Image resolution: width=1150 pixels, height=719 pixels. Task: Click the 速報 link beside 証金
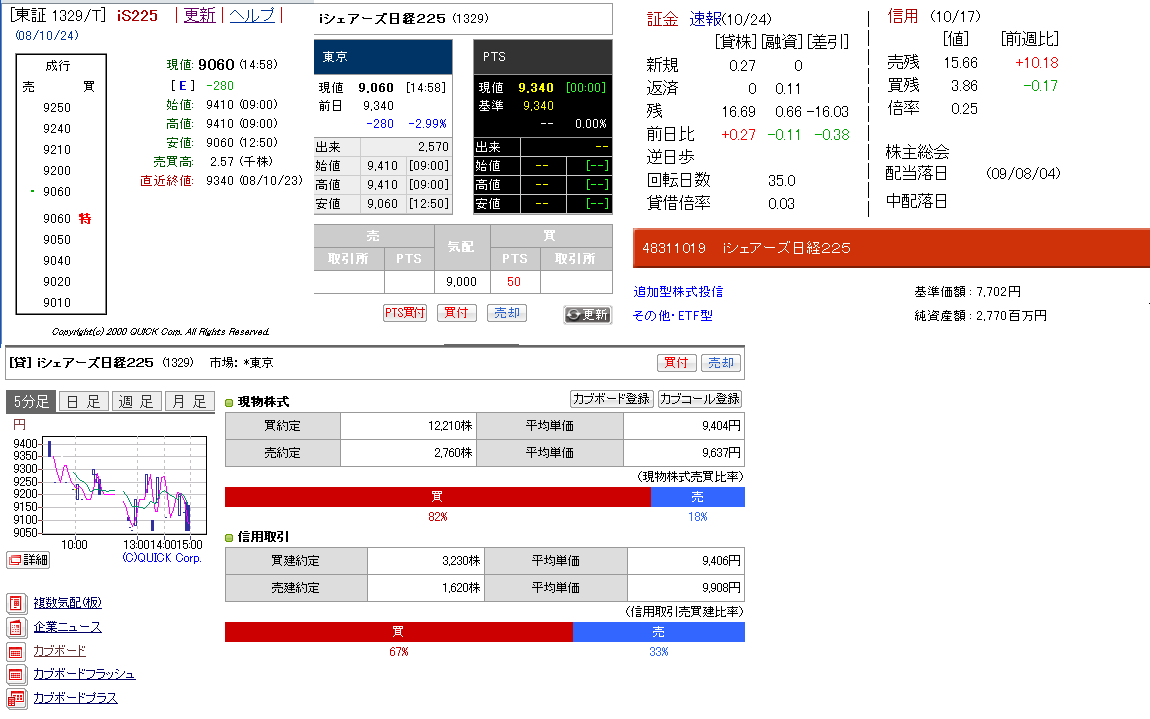(x=705, y=19)
